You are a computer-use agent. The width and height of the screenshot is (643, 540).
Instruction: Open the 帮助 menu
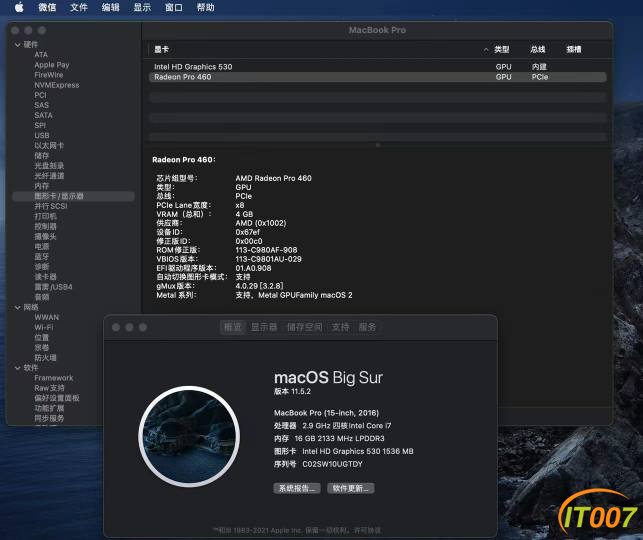coord(205,7)
